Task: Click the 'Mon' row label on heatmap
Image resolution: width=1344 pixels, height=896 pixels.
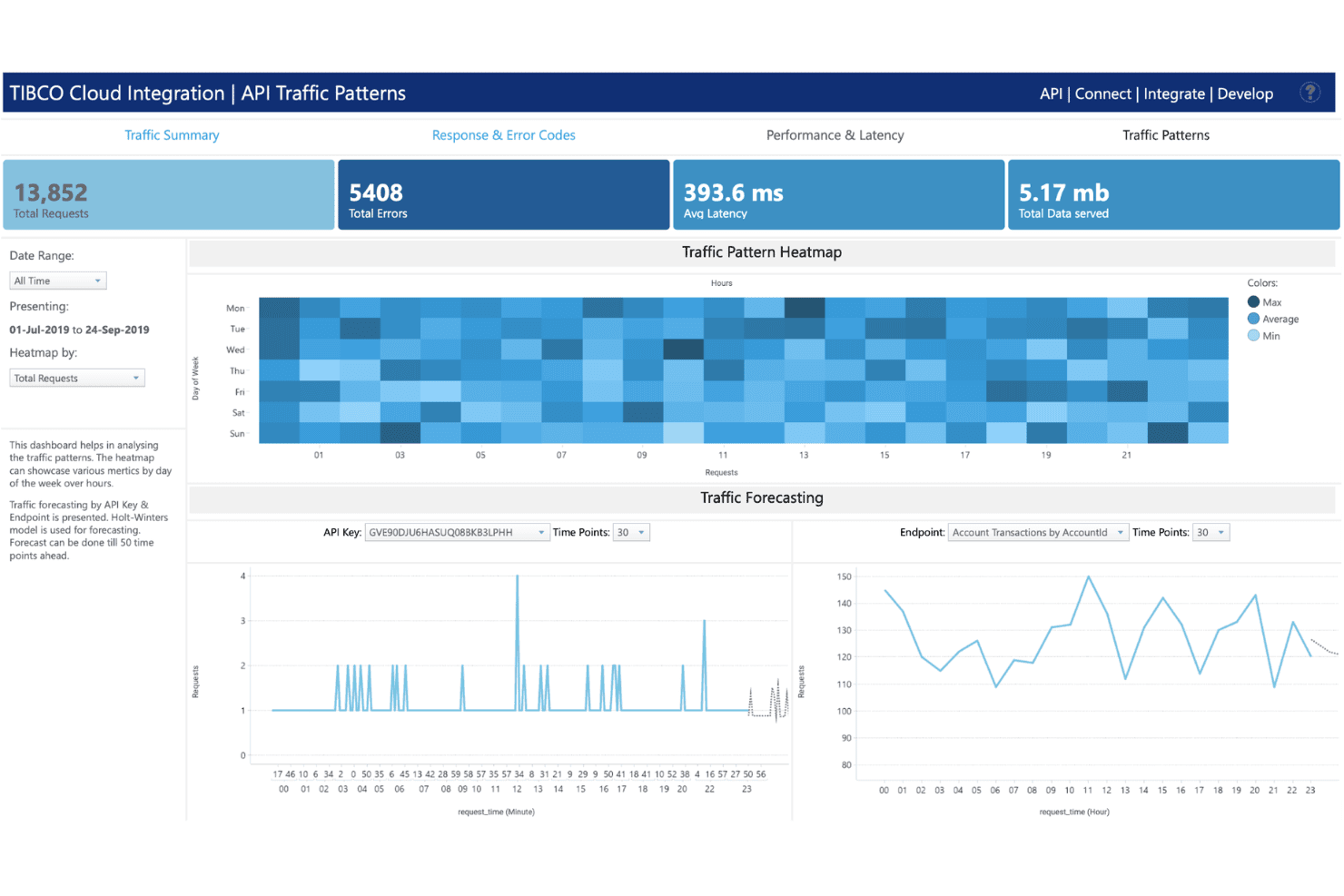Action: (235, 309)
